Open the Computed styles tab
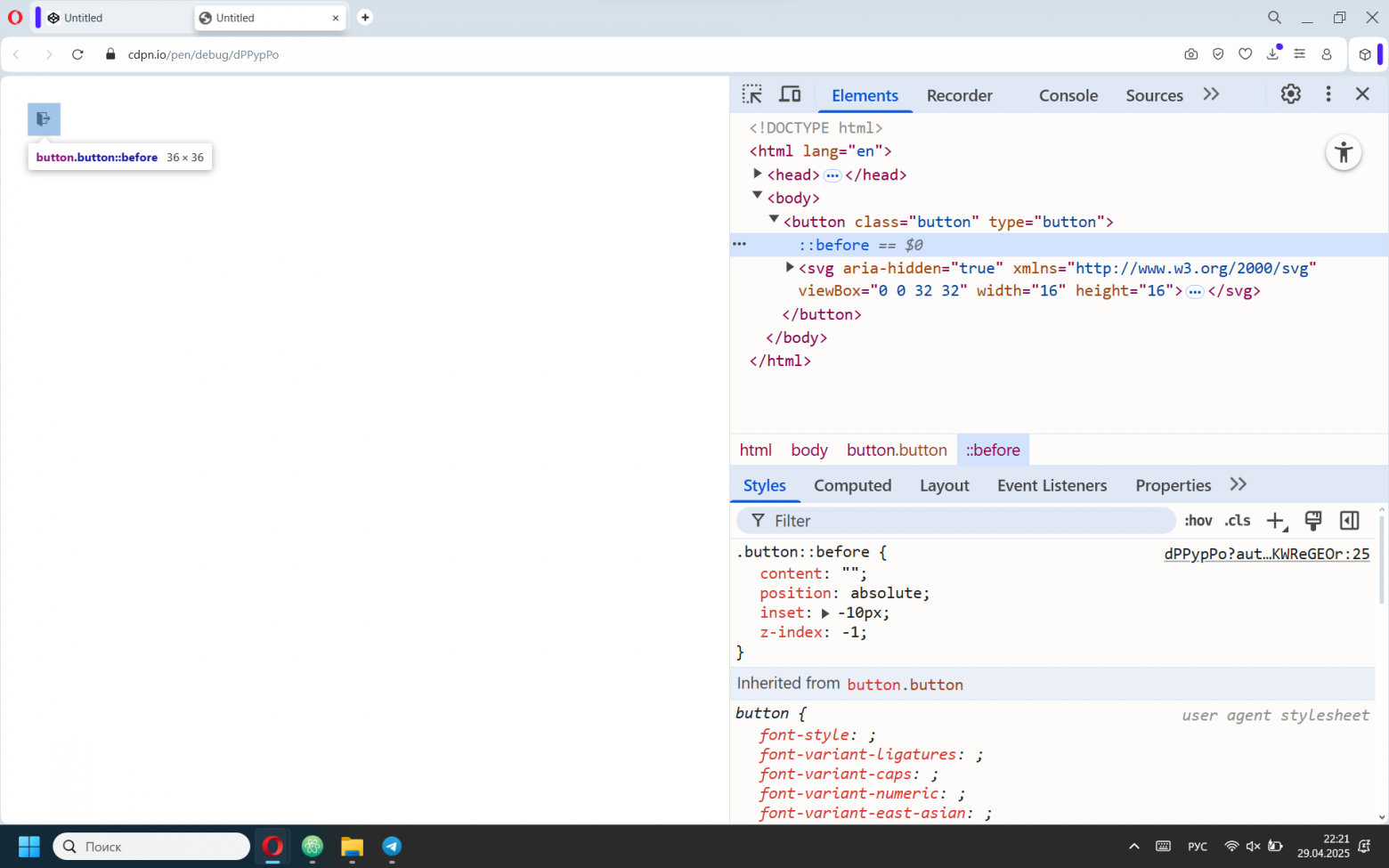The image size is (1389, 868). point(852,485)
